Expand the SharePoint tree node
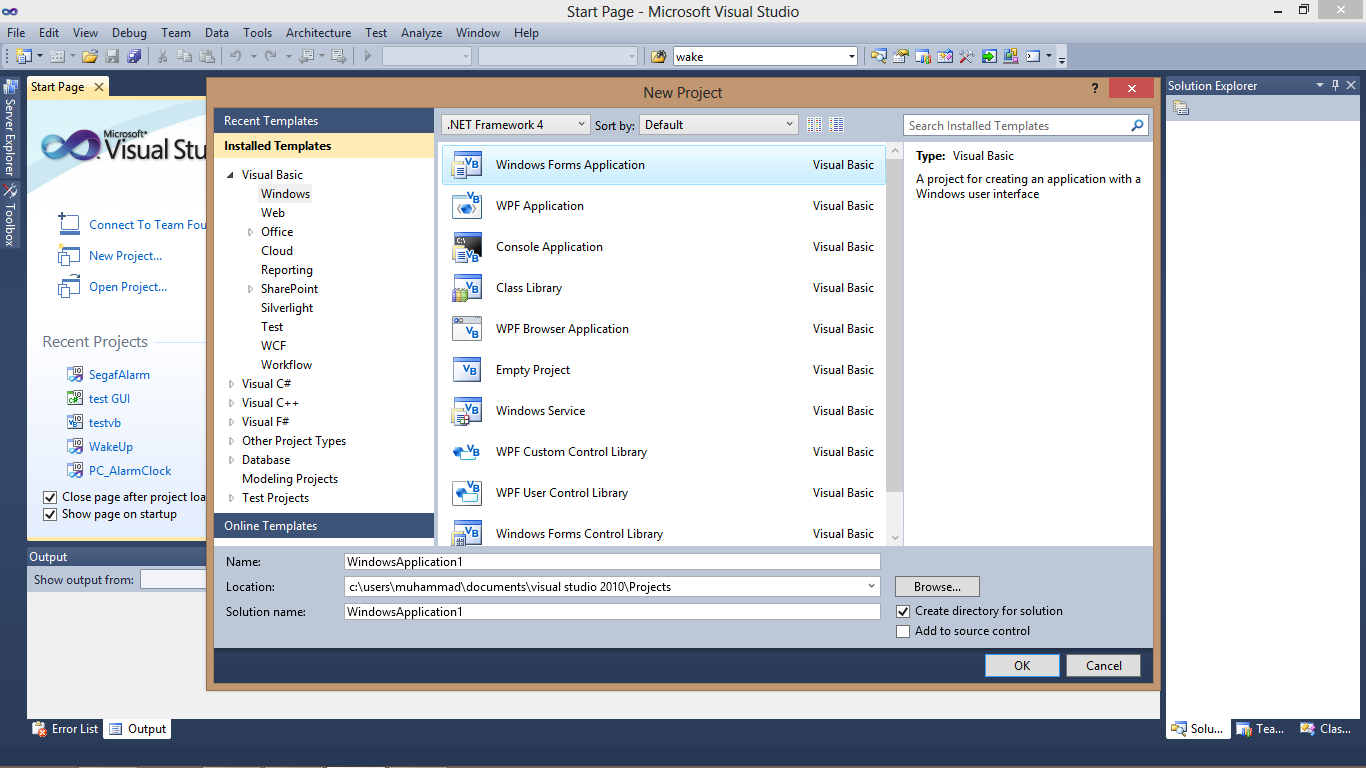The height and width of the screenshot is (768, 1366). point(251,289)
